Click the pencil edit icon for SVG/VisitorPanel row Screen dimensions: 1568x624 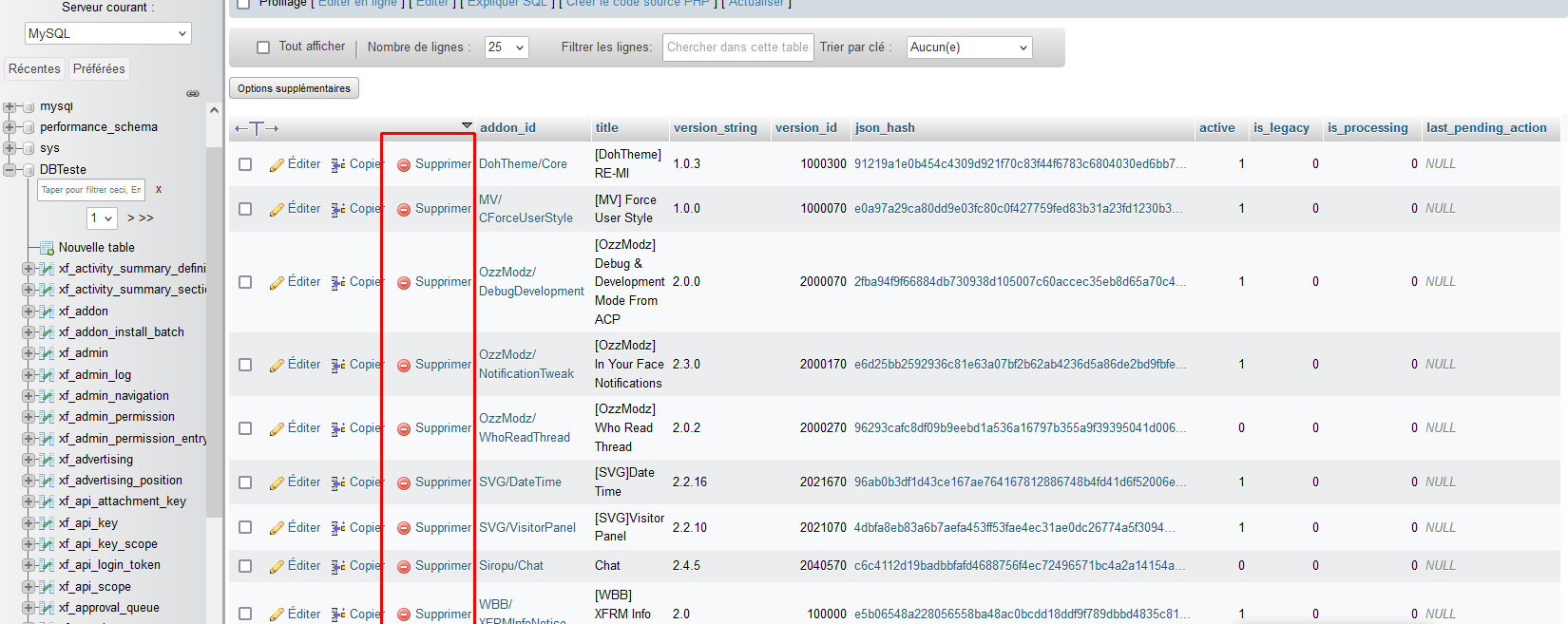tap(277, 529)
